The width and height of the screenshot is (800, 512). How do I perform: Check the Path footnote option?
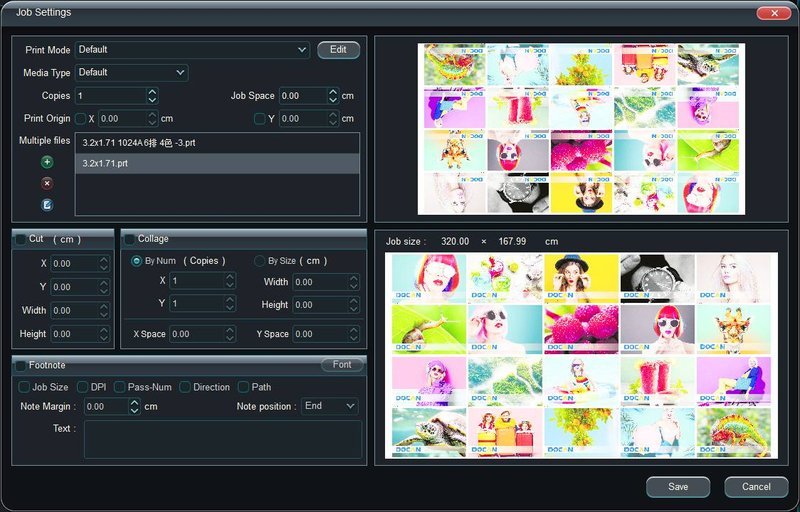click(x=243, y=387)
